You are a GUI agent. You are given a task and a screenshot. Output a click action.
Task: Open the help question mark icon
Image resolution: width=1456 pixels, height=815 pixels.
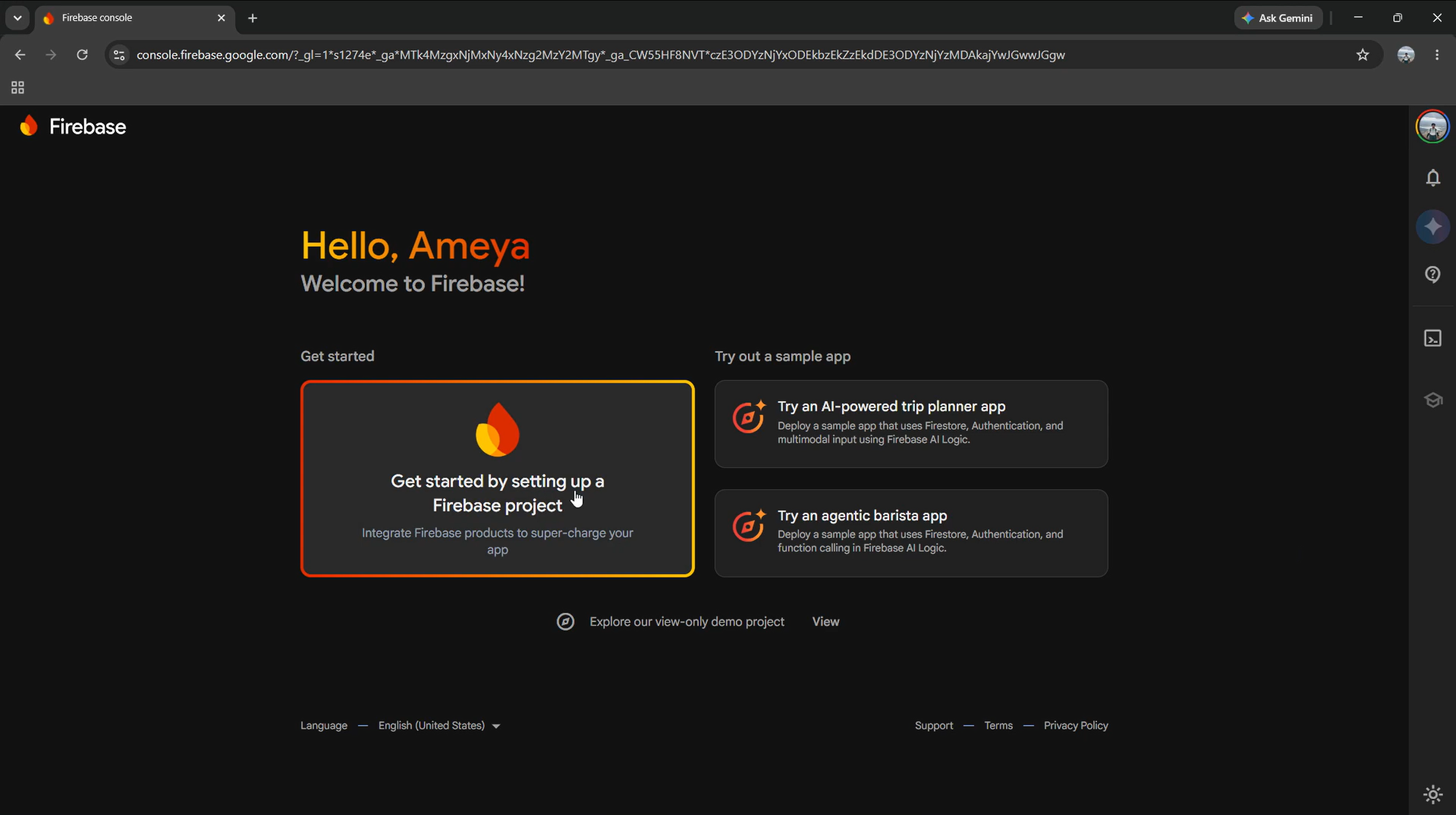[1433, 275]
